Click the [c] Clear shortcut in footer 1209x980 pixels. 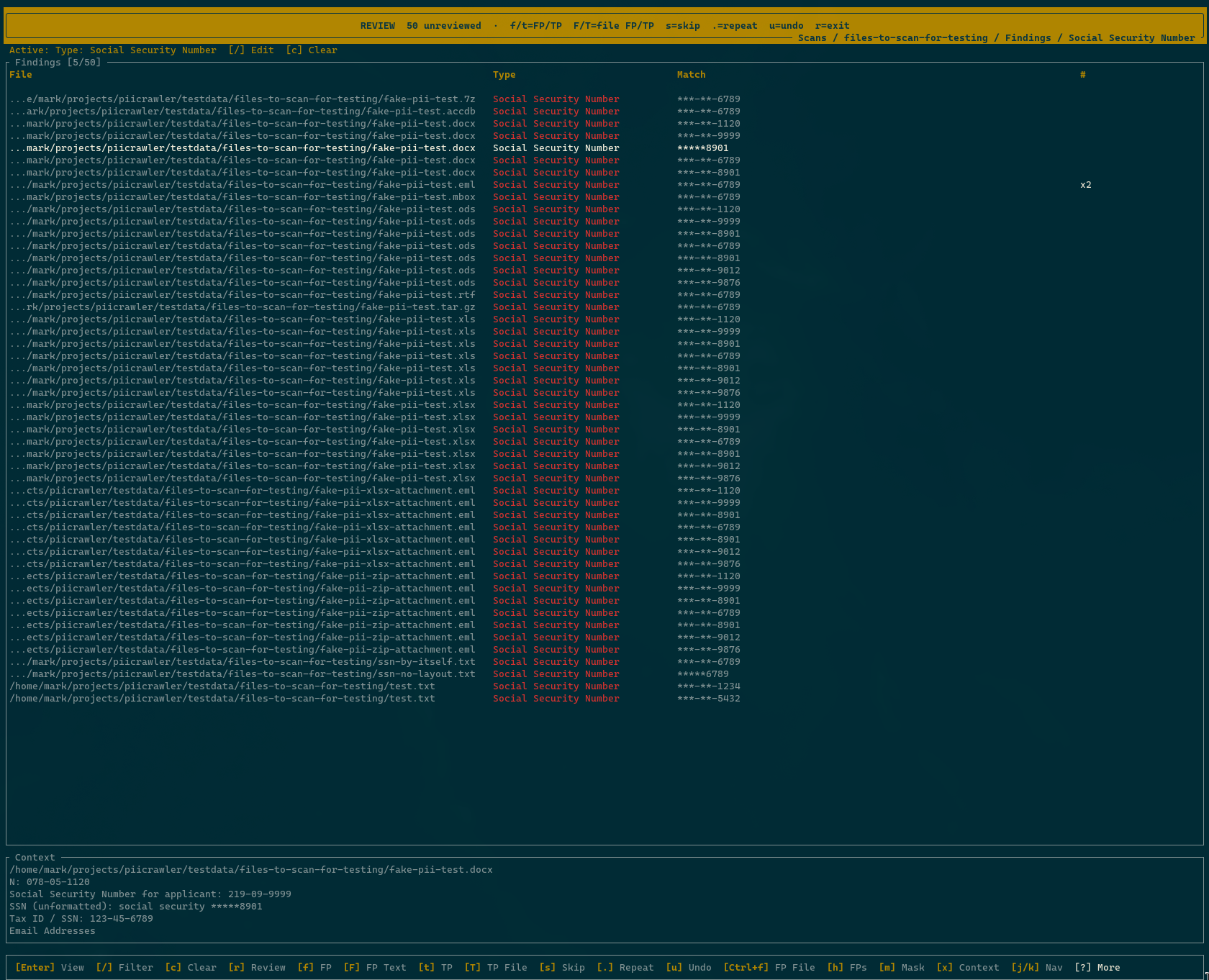(191, 967)
